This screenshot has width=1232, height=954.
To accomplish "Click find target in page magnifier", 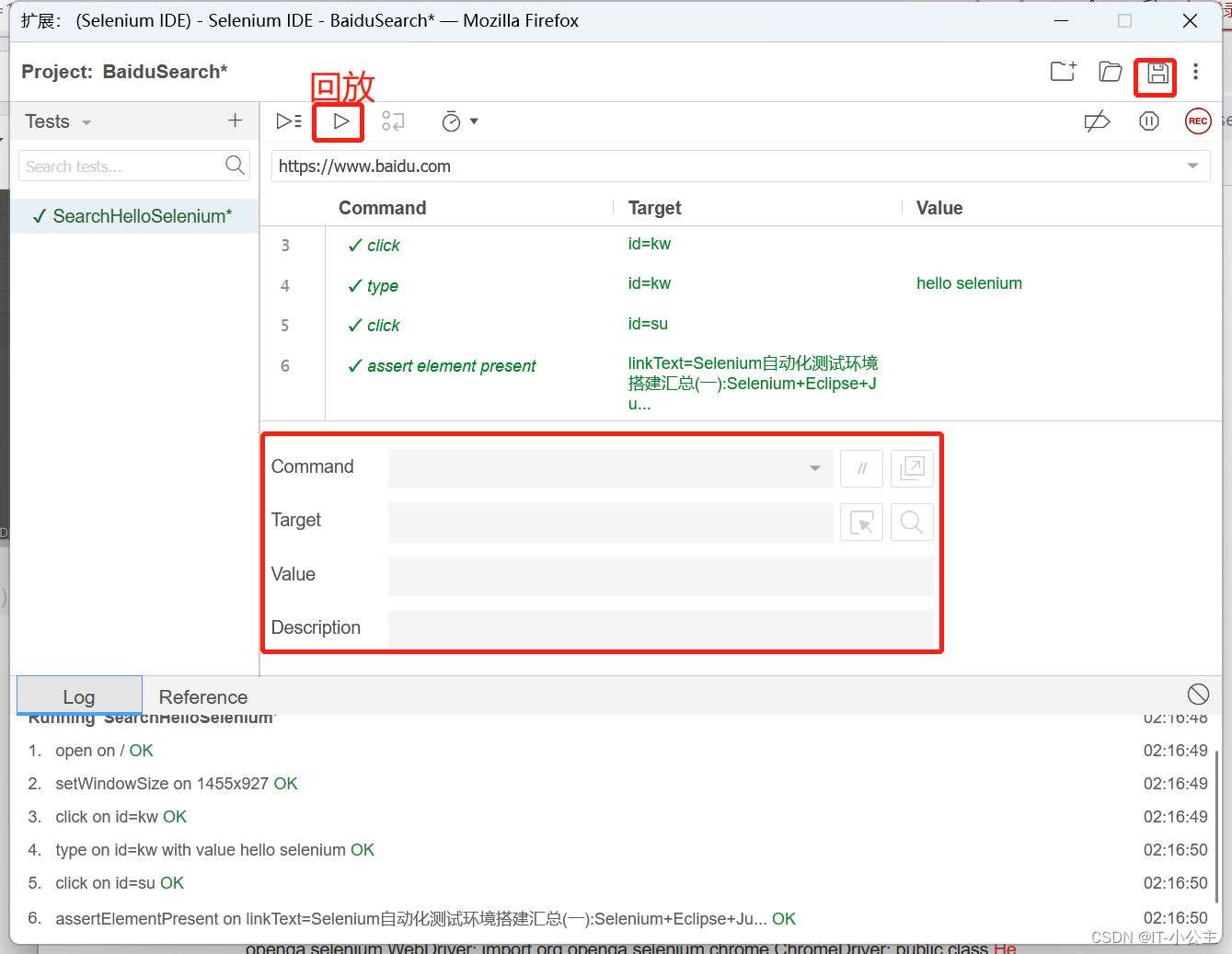I will tap(912, 522).
